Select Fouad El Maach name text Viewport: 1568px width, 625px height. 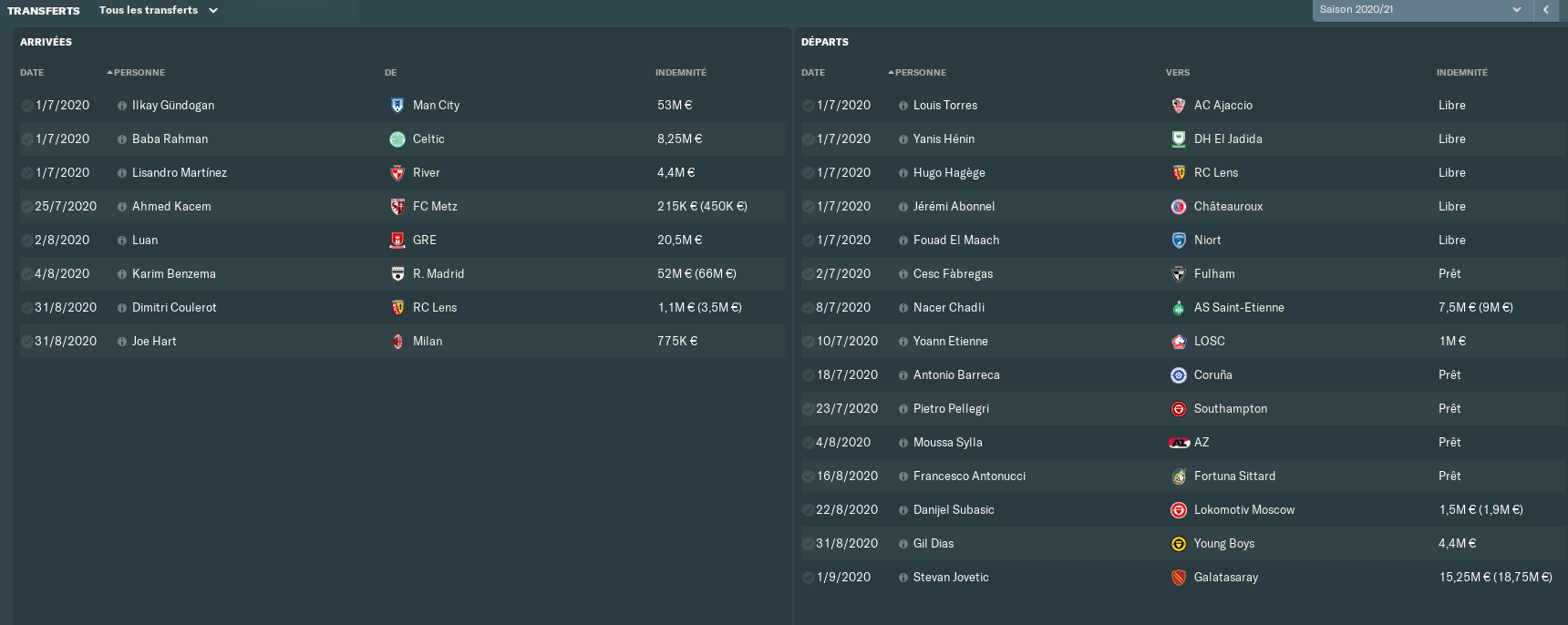point(956,241)
